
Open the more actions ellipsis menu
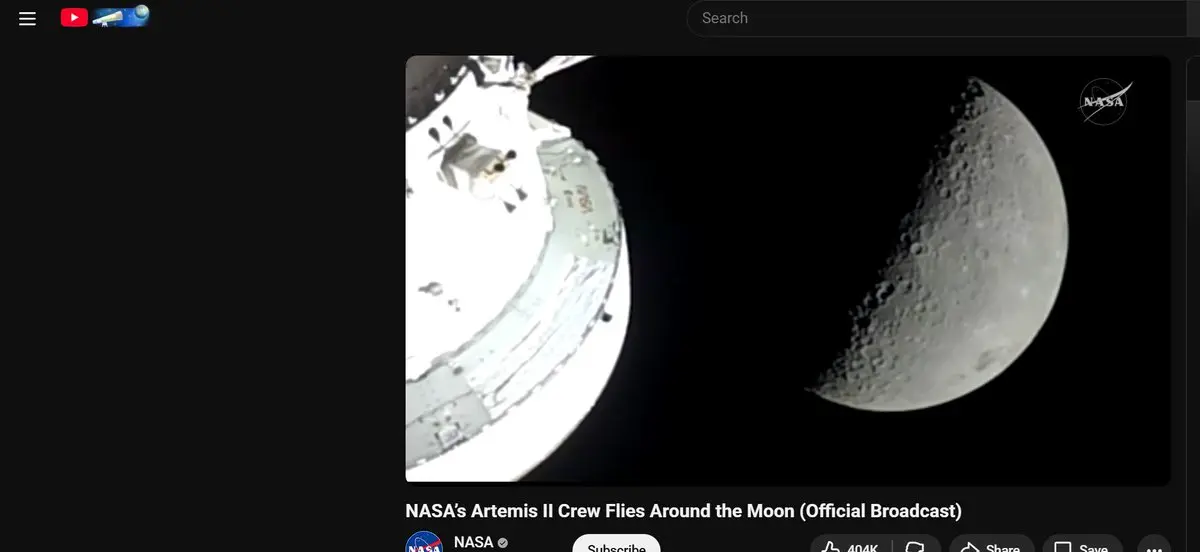point(1153,544)
